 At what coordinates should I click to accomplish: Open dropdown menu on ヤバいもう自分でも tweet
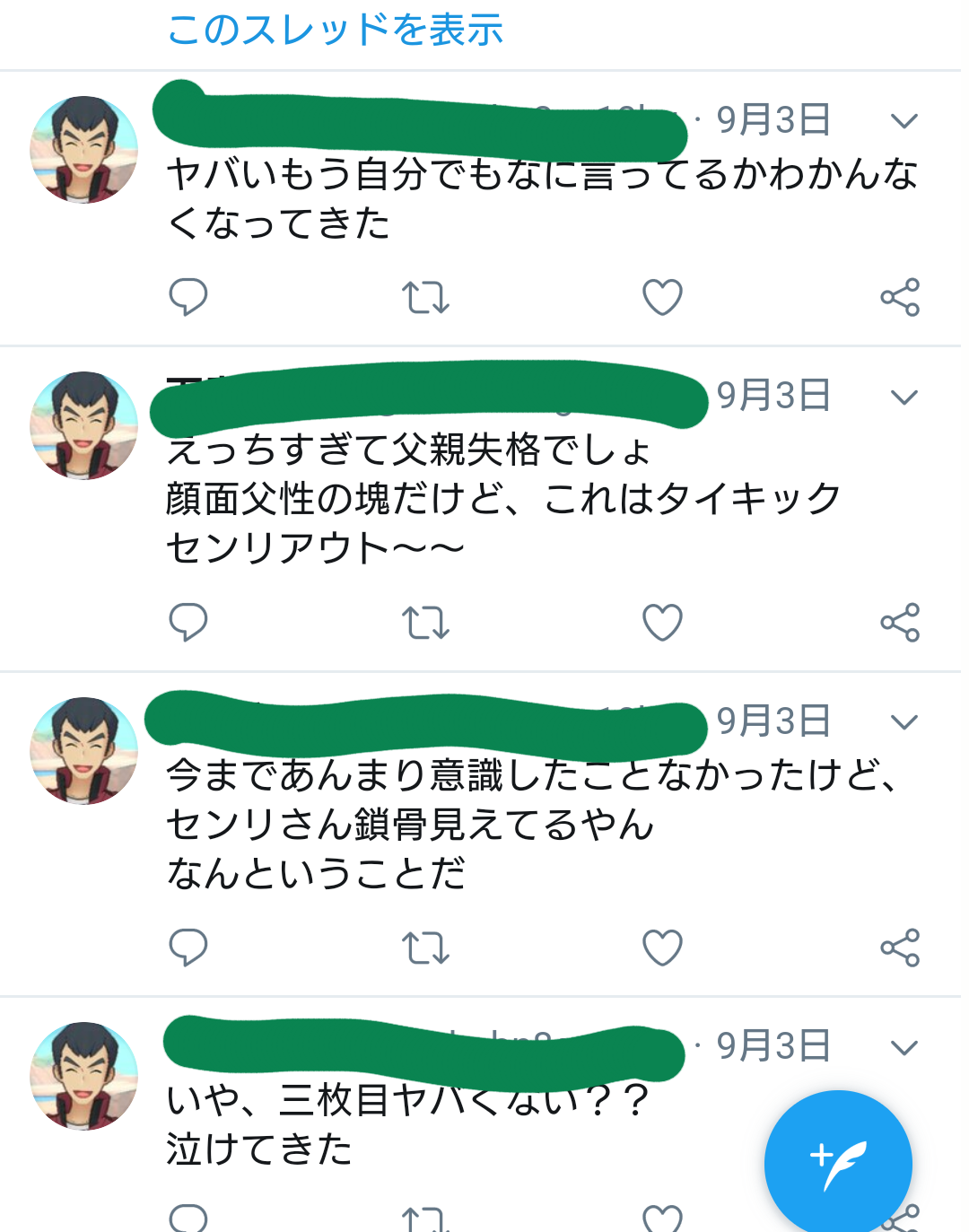coord(904,121)
